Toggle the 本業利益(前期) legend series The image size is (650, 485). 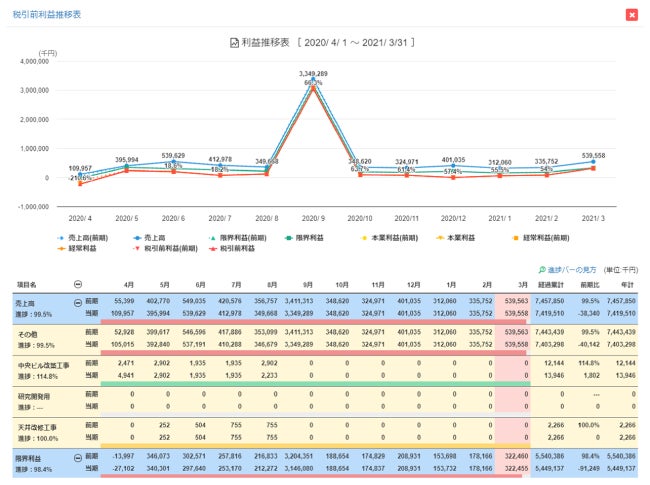pos(389,238)
